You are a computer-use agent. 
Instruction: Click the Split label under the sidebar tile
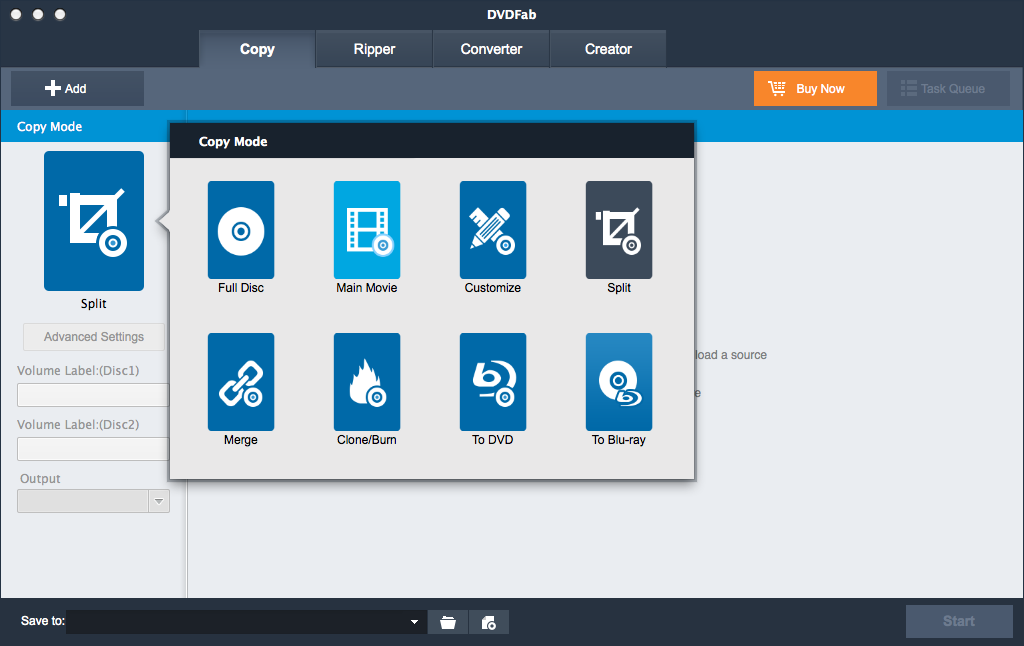[93, 304]
